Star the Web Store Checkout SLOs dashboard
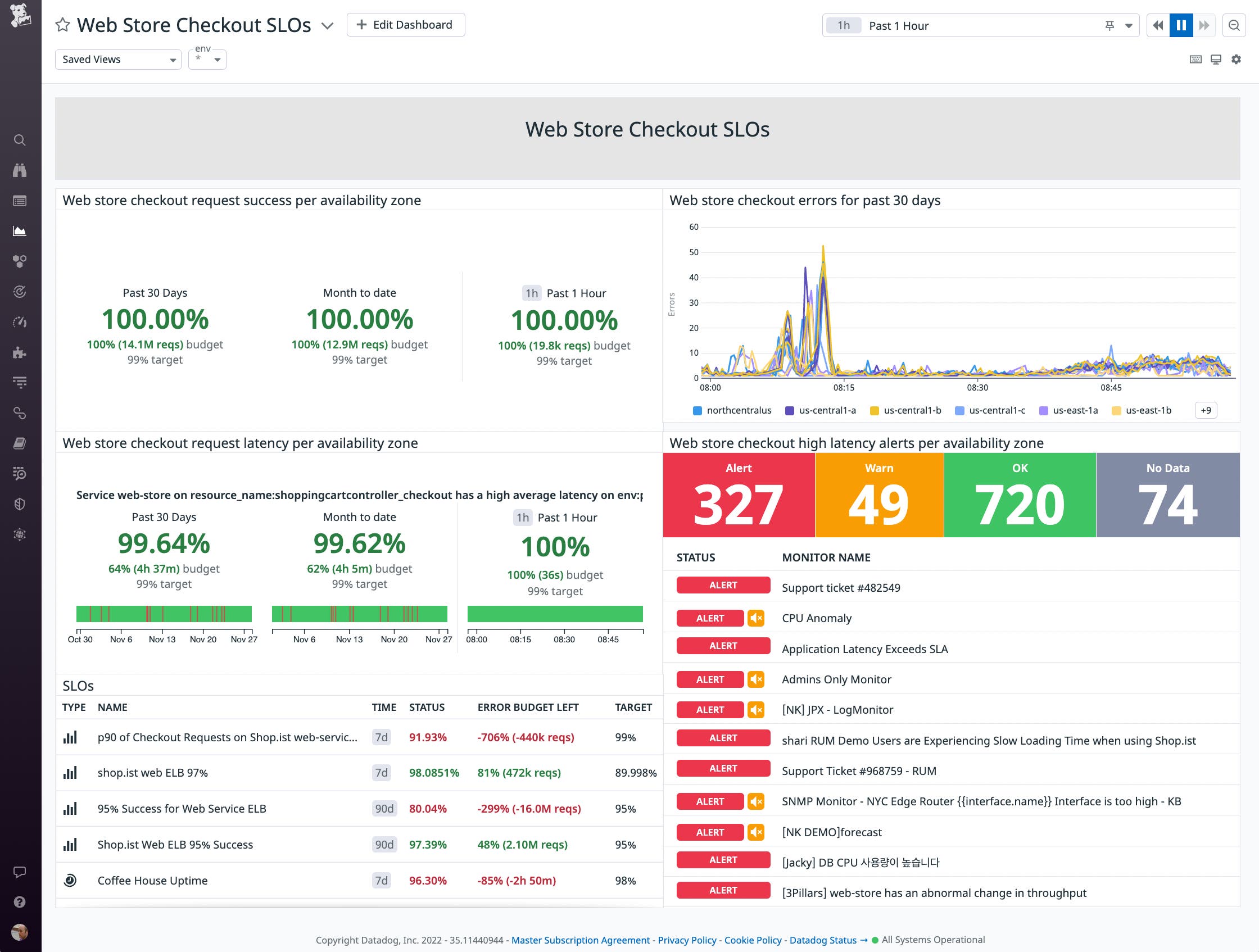 [62, 25]
